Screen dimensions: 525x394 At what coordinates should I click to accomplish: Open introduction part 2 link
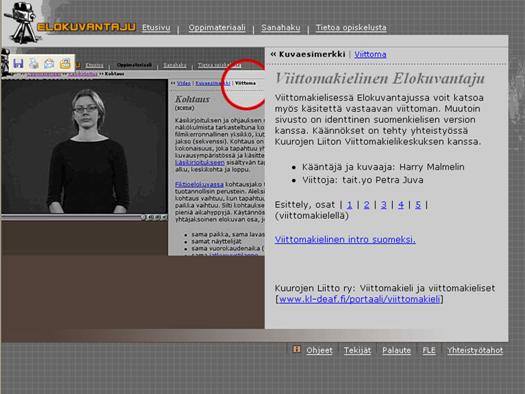pyautogui.click(x=367, y=205)
